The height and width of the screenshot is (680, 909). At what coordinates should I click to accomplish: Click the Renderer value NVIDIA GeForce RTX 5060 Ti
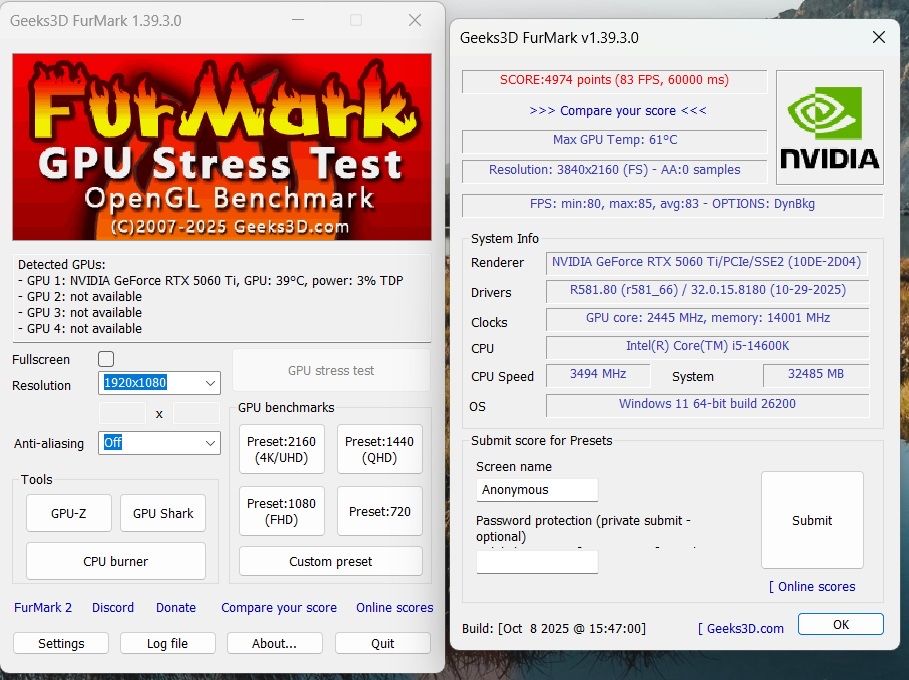pyautogui.click(x=707, y=262)
